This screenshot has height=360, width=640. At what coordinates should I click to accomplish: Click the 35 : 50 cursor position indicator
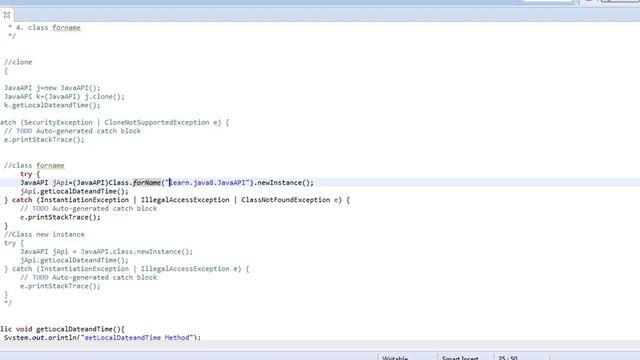(x=508, y=358)
